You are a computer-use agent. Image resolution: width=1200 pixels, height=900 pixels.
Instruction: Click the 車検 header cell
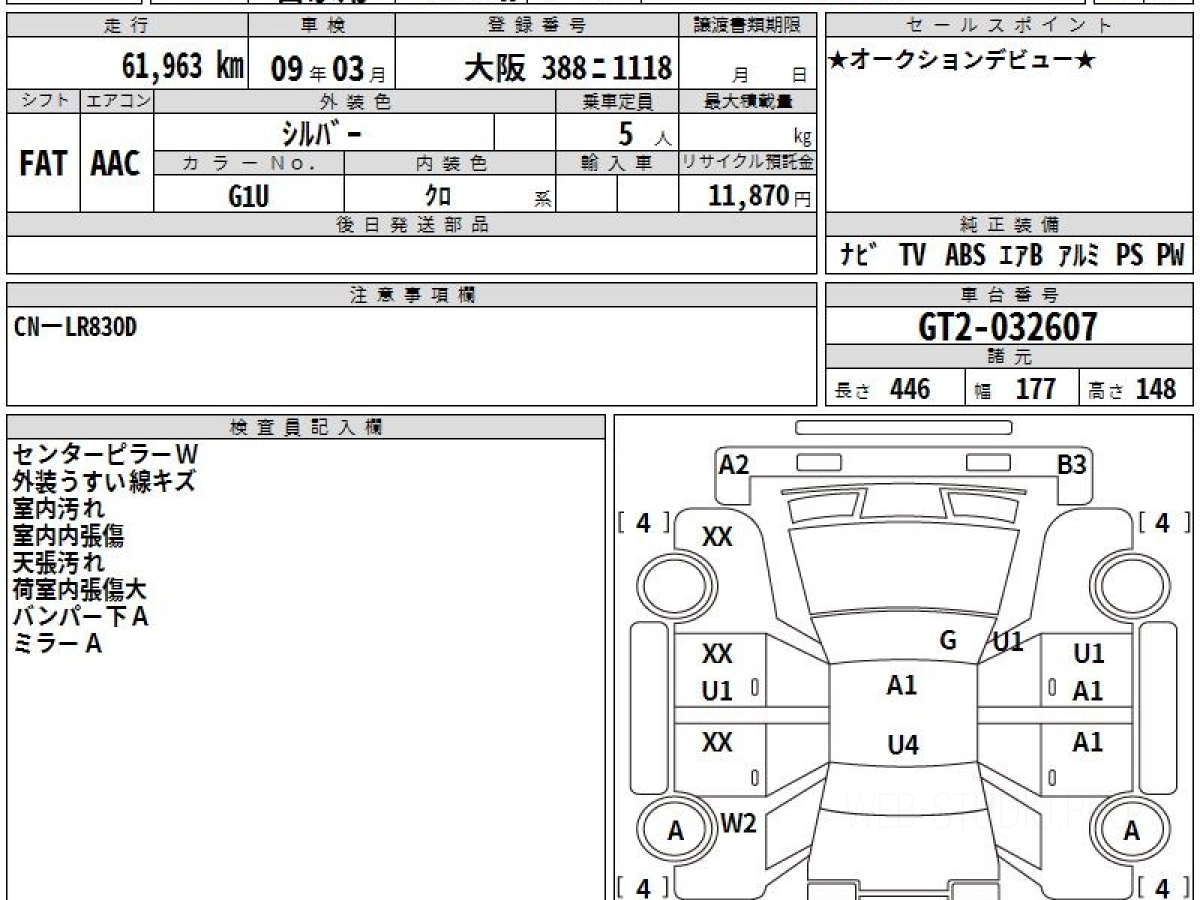click(321, 26)
